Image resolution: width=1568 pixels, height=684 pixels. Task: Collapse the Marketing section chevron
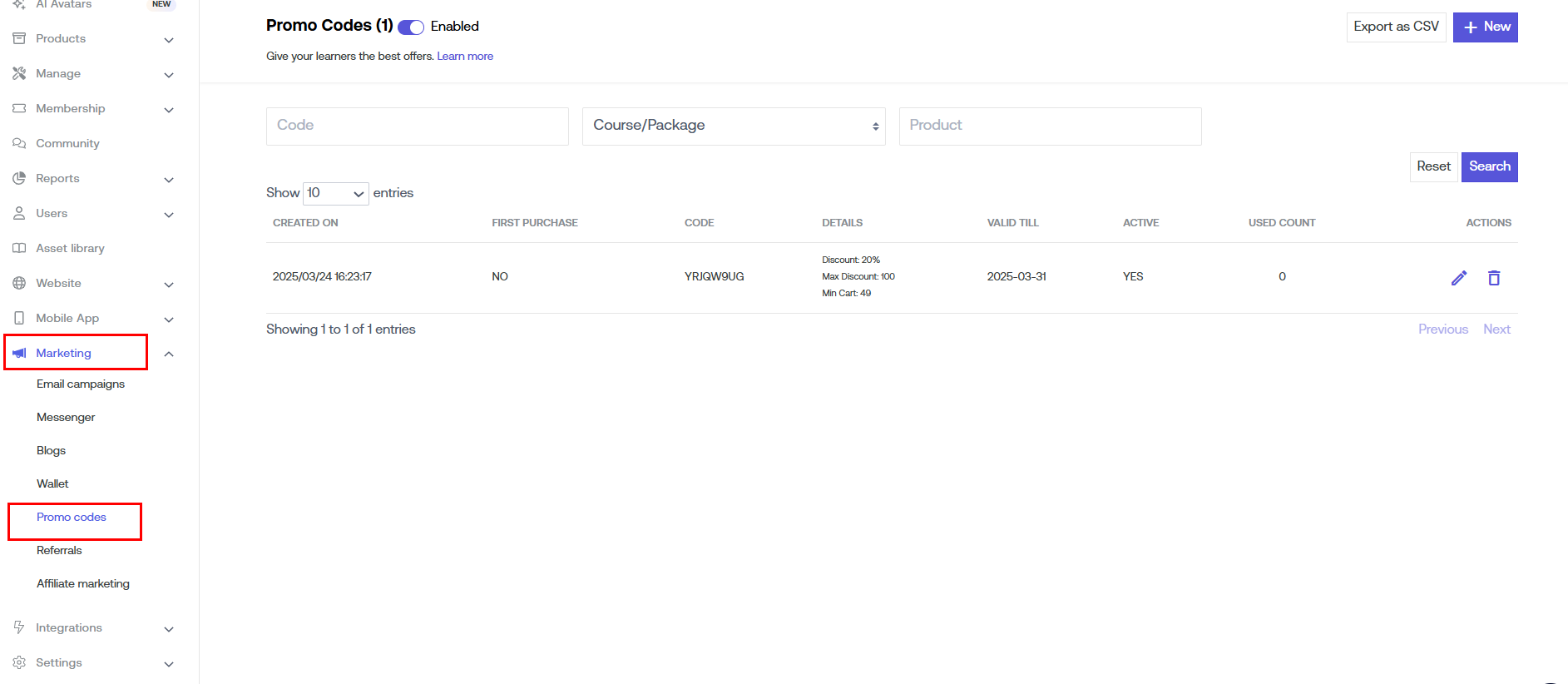169,354
